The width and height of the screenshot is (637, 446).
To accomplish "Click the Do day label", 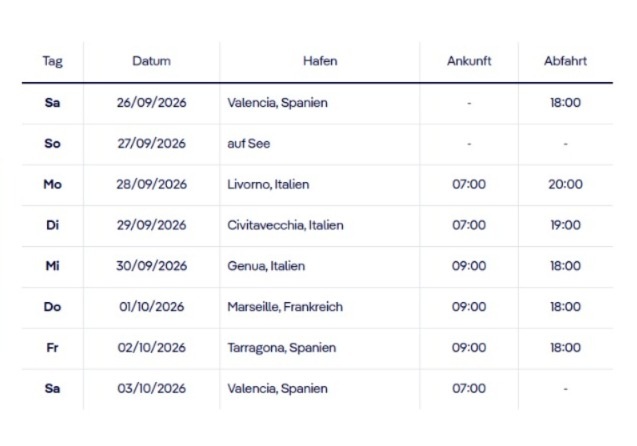I will pos(52,307).
